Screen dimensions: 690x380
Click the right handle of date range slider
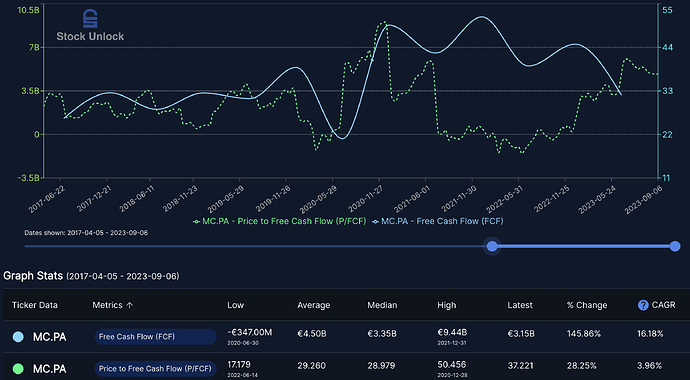[675, 246]
